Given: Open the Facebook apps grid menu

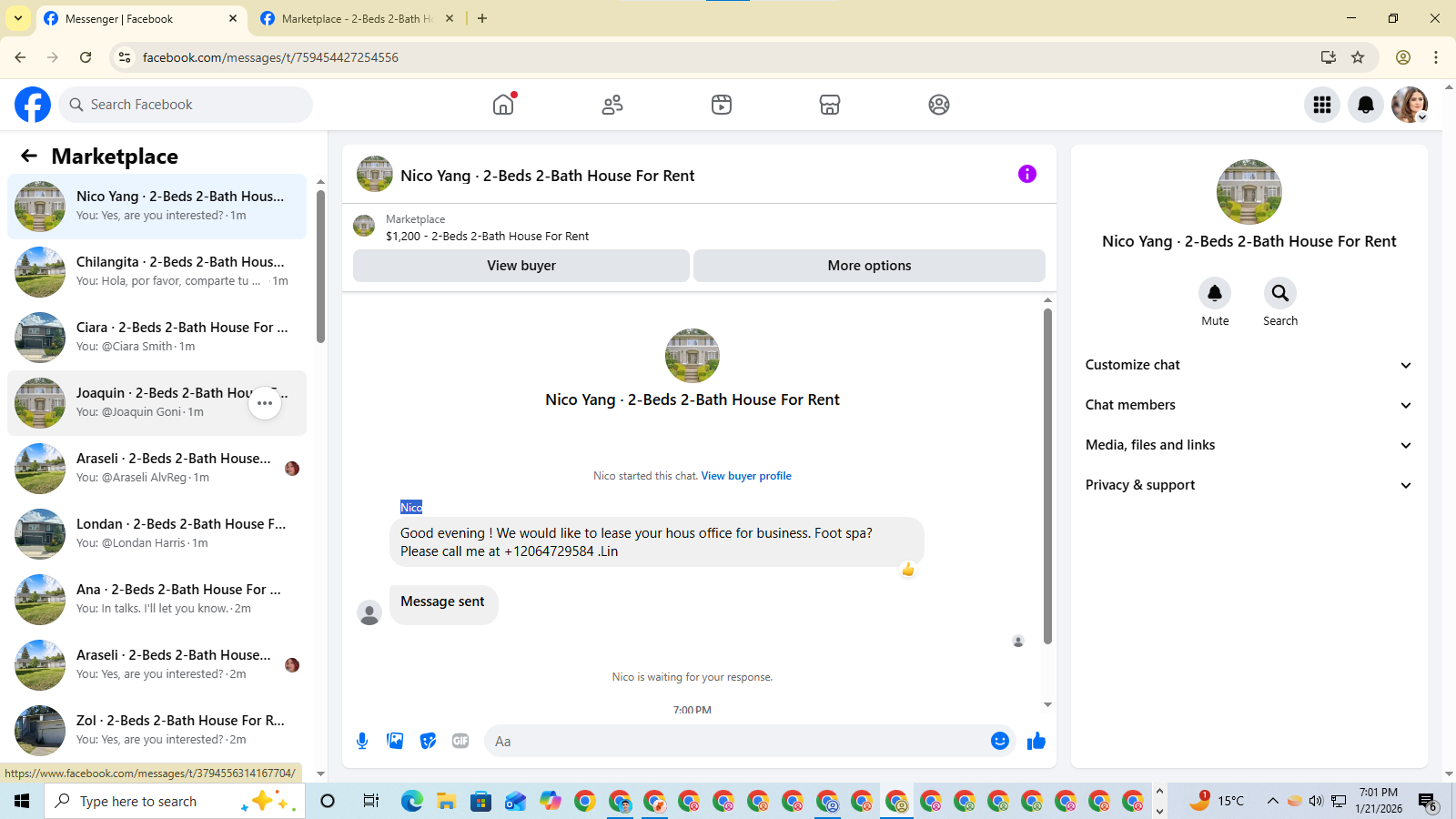Looking at the screenshot, I should (1322, 105).
